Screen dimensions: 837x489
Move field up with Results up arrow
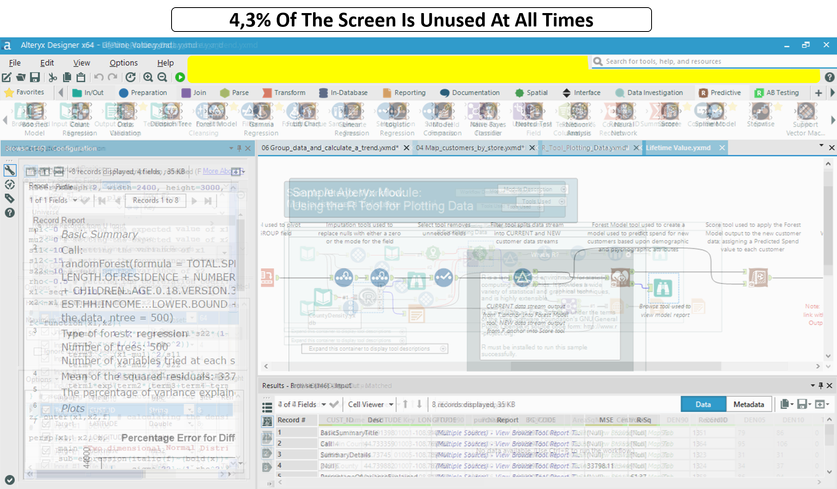click(405, 404)
